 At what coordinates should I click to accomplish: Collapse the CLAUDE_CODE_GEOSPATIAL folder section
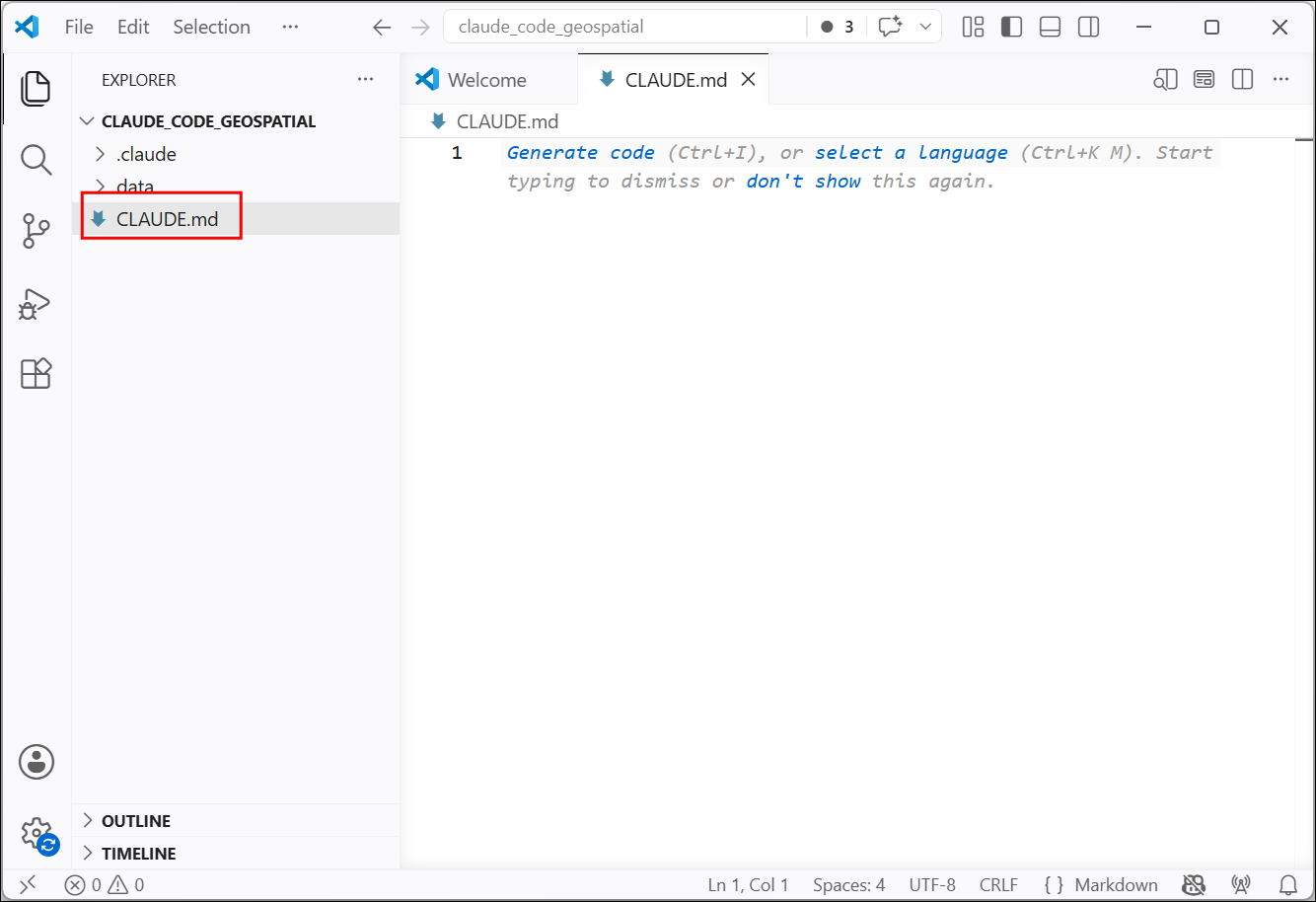pyautogui.click(x=237, y=121)
